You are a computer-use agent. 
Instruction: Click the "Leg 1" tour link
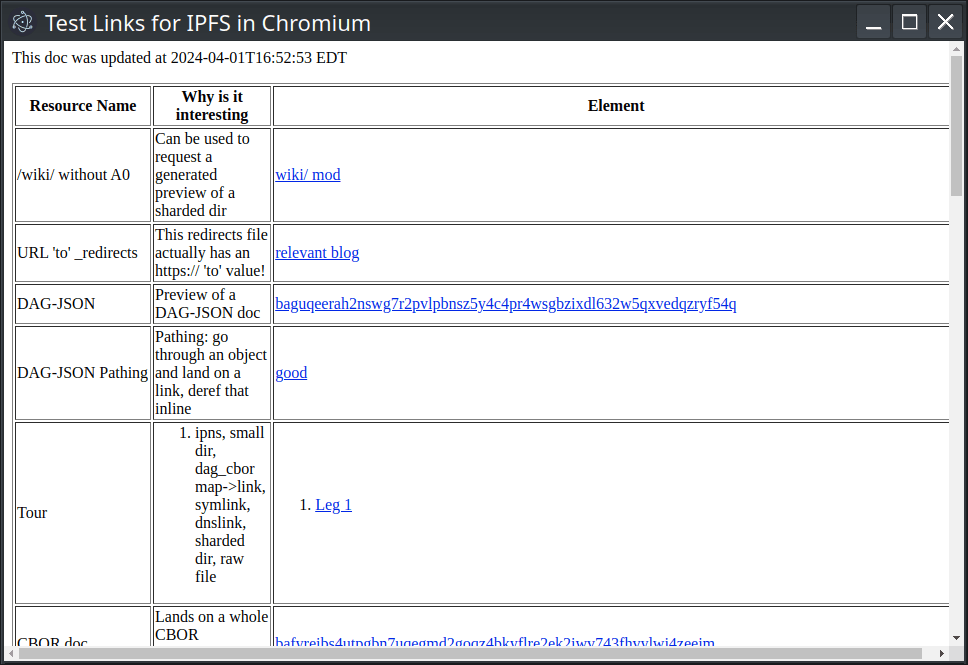coord(333,504)
